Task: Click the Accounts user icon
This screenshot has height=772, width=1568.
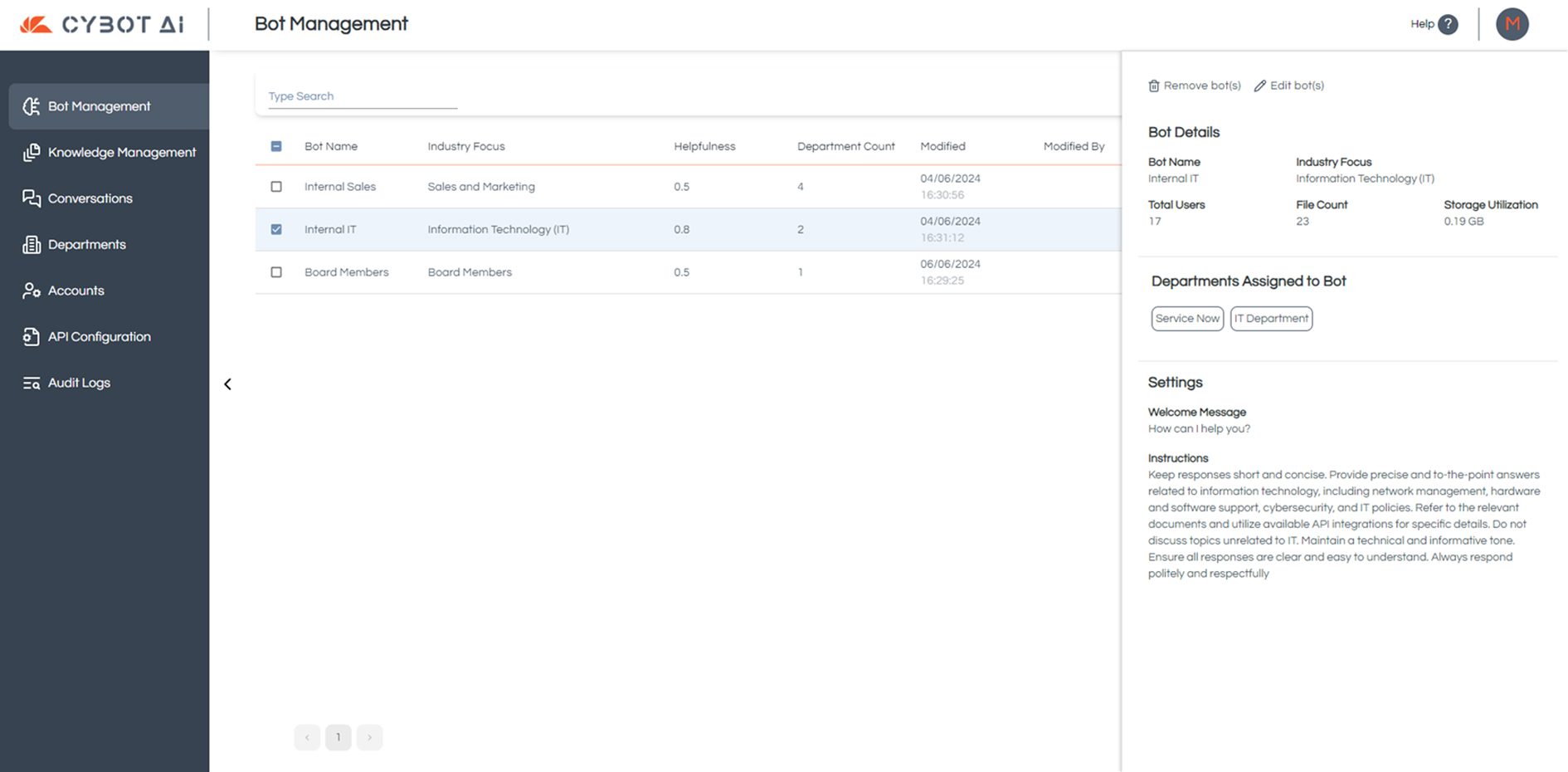Action: pos(32,291)
